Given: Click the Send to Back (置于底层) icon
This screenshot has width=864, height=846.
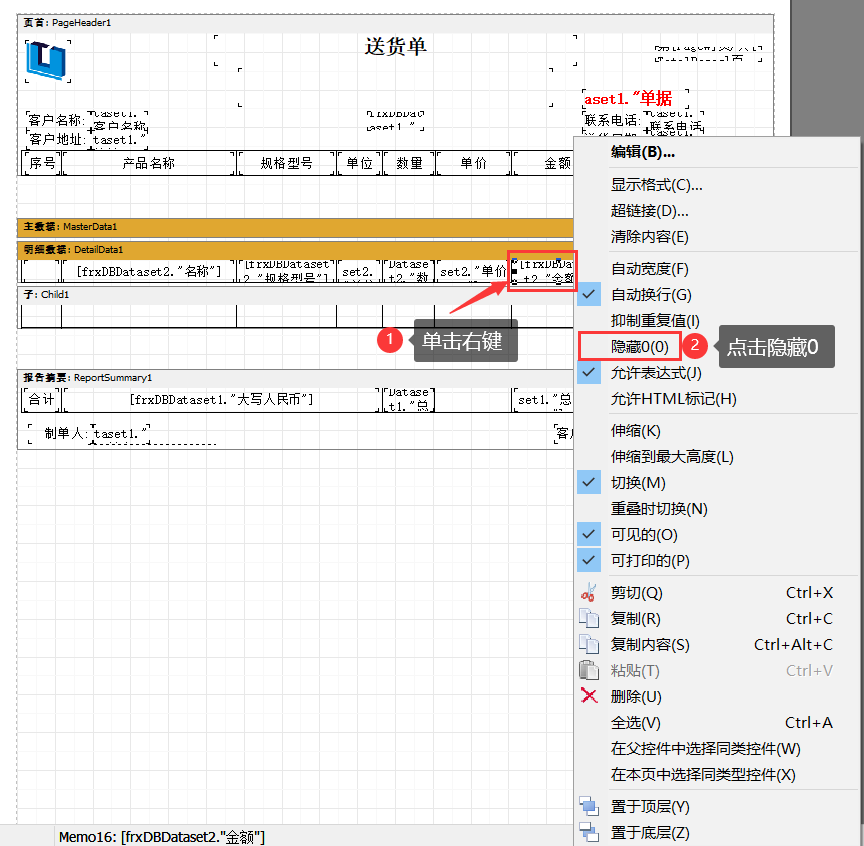Looking at the screenshot, I should pos(588,832).
